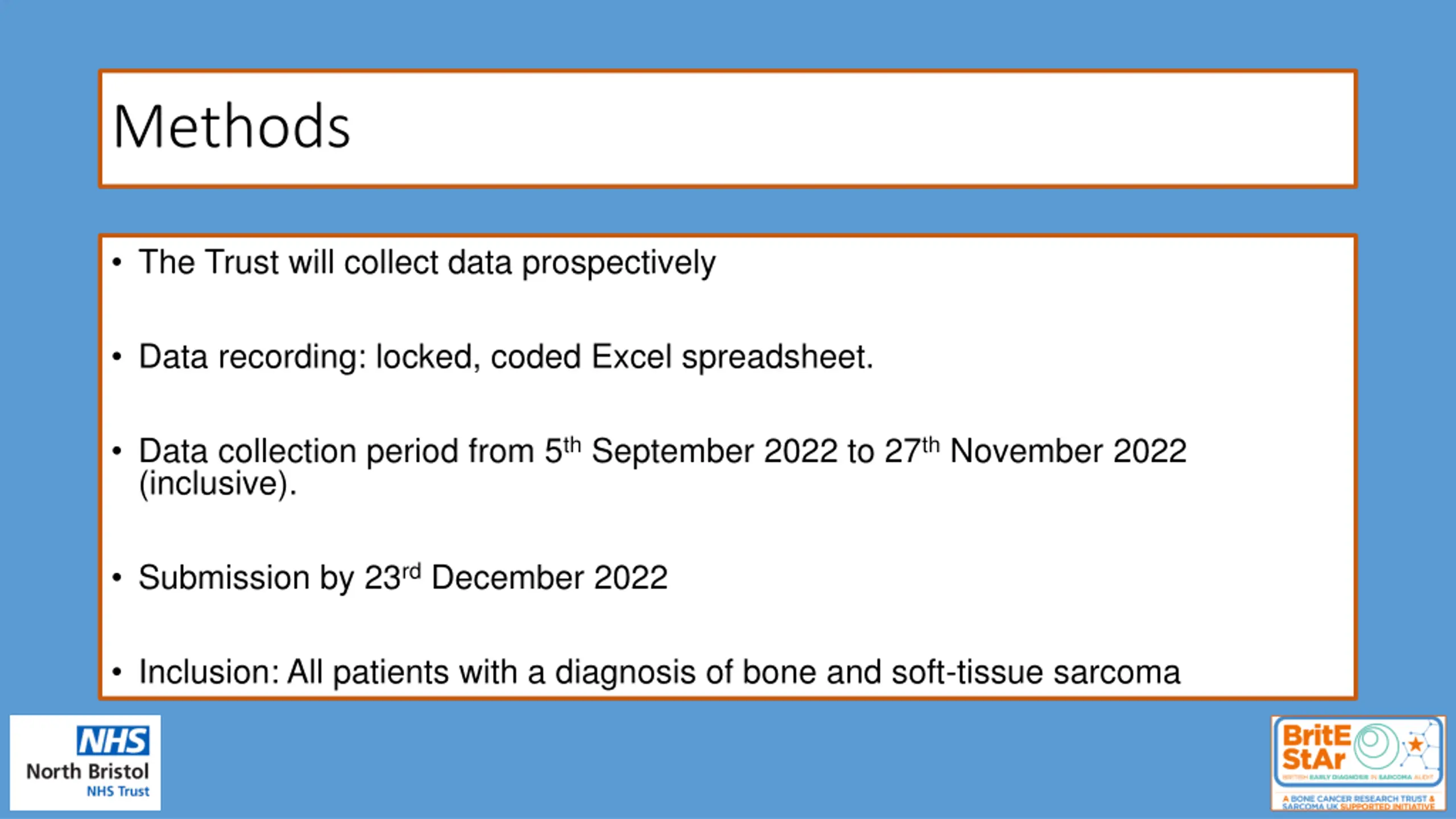Click the BritE StAr logo
The image size is (1456, 819).
click(1358, 763)
